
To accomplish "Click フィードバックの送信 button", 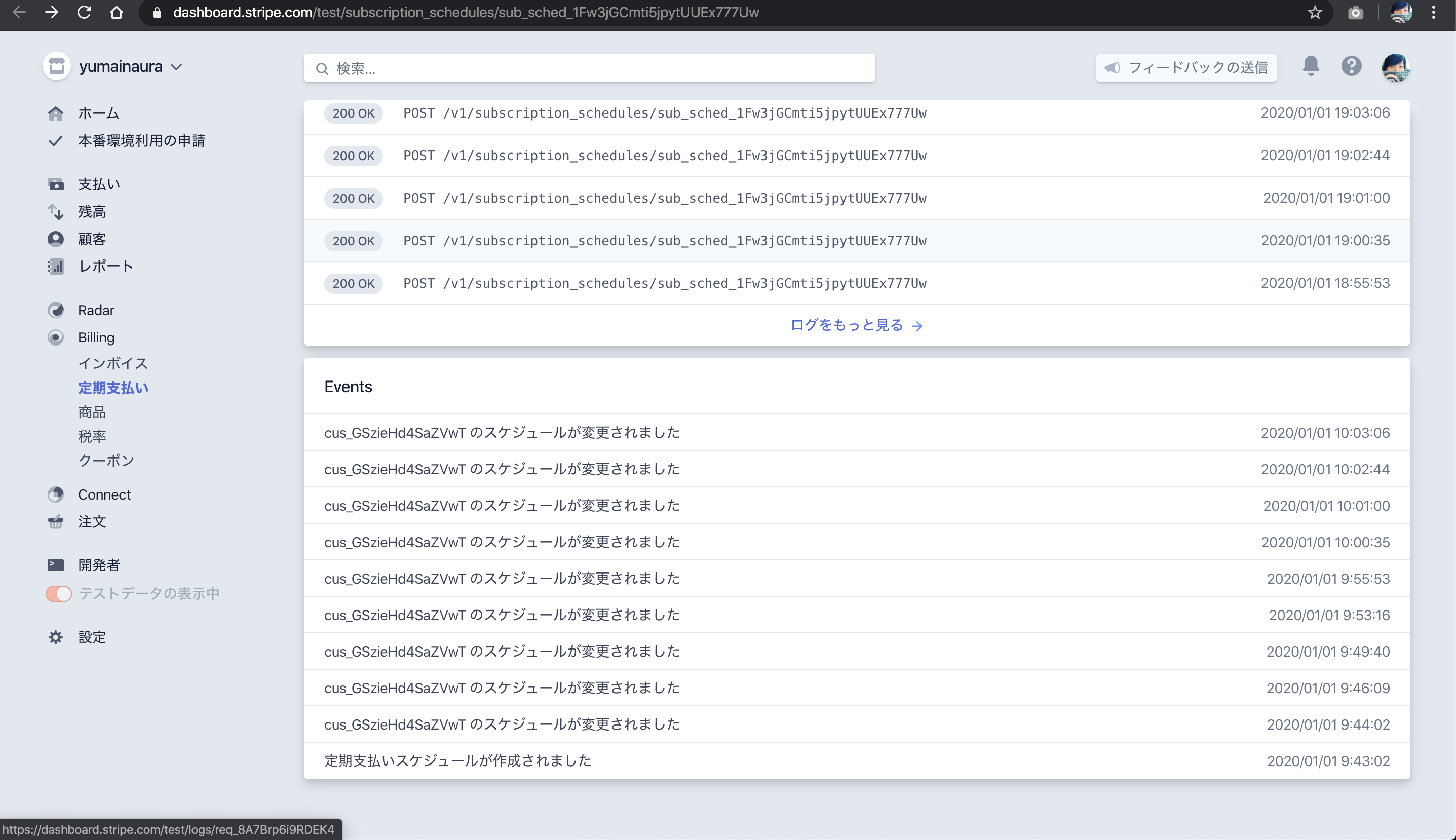I will click(x=1186, y=68).
